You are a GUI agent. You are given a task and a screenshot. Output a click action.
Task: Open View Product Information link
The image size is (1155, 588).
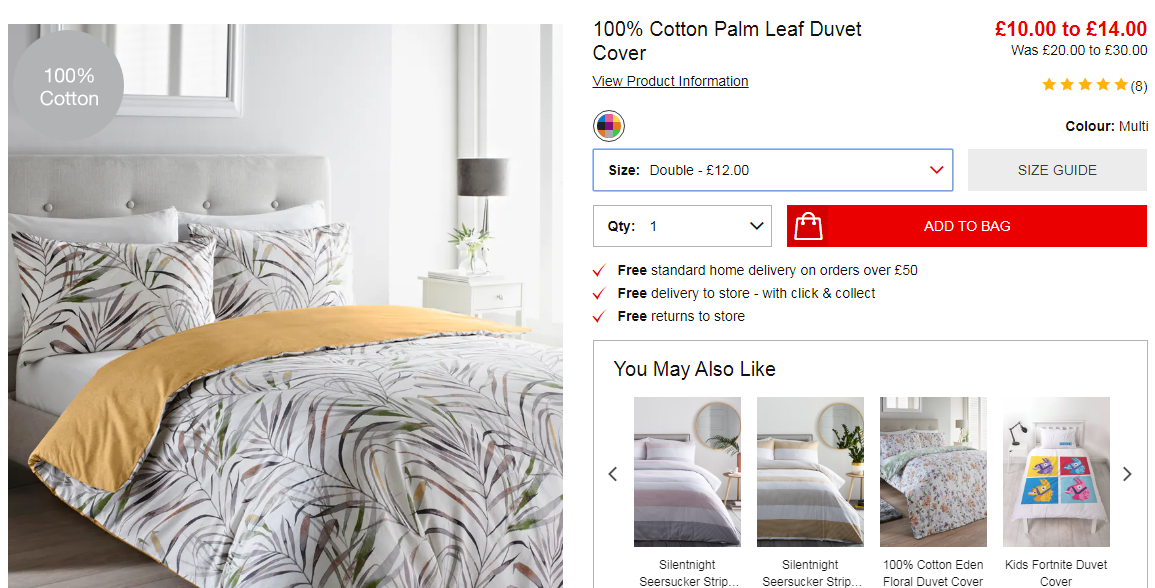(x=670, y=81)
